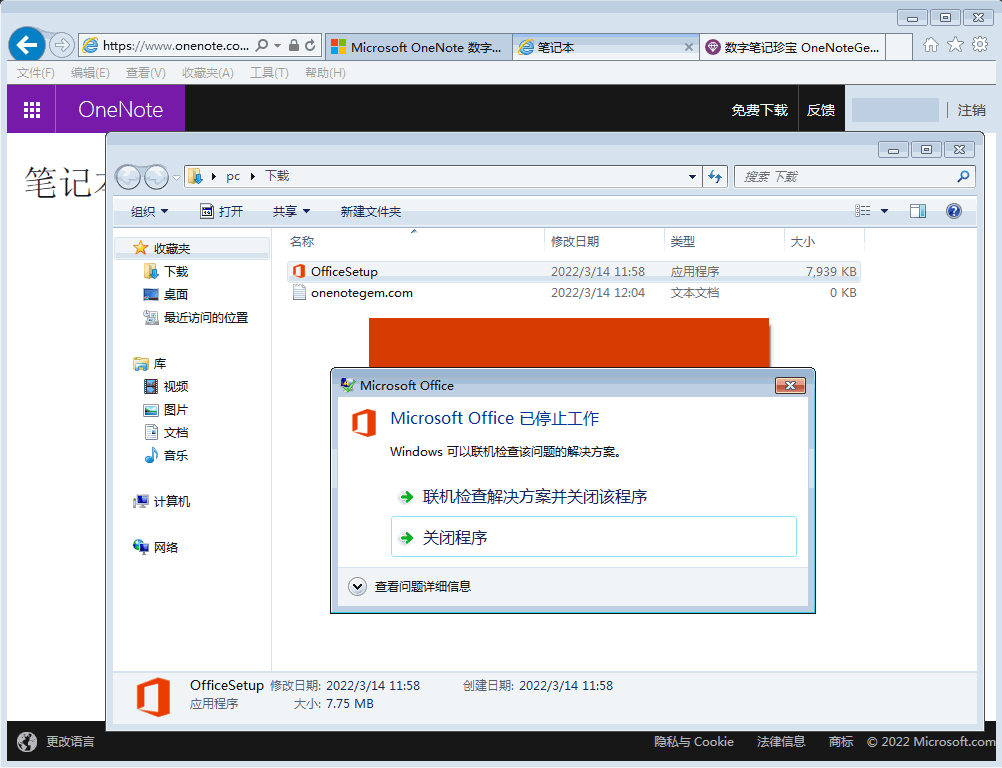Screen dimensions: 1002x768
Task: Choose 联机检查解决方案并关闭该程序 option
Action: (x=593, y=496)
